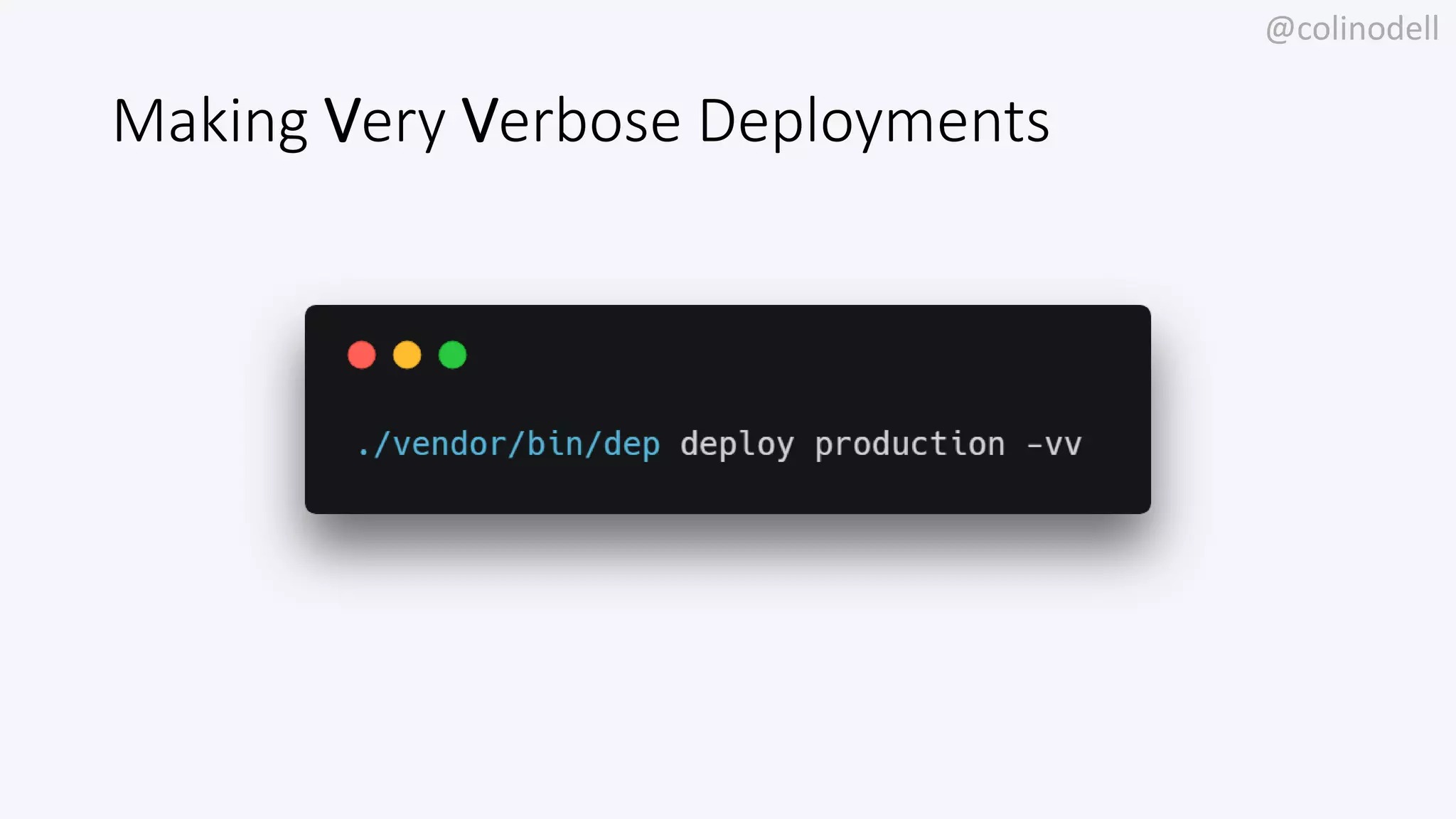Click the @ symbol in the handle
This screenshot has width=1456, height=819.
pos(1280,31)
